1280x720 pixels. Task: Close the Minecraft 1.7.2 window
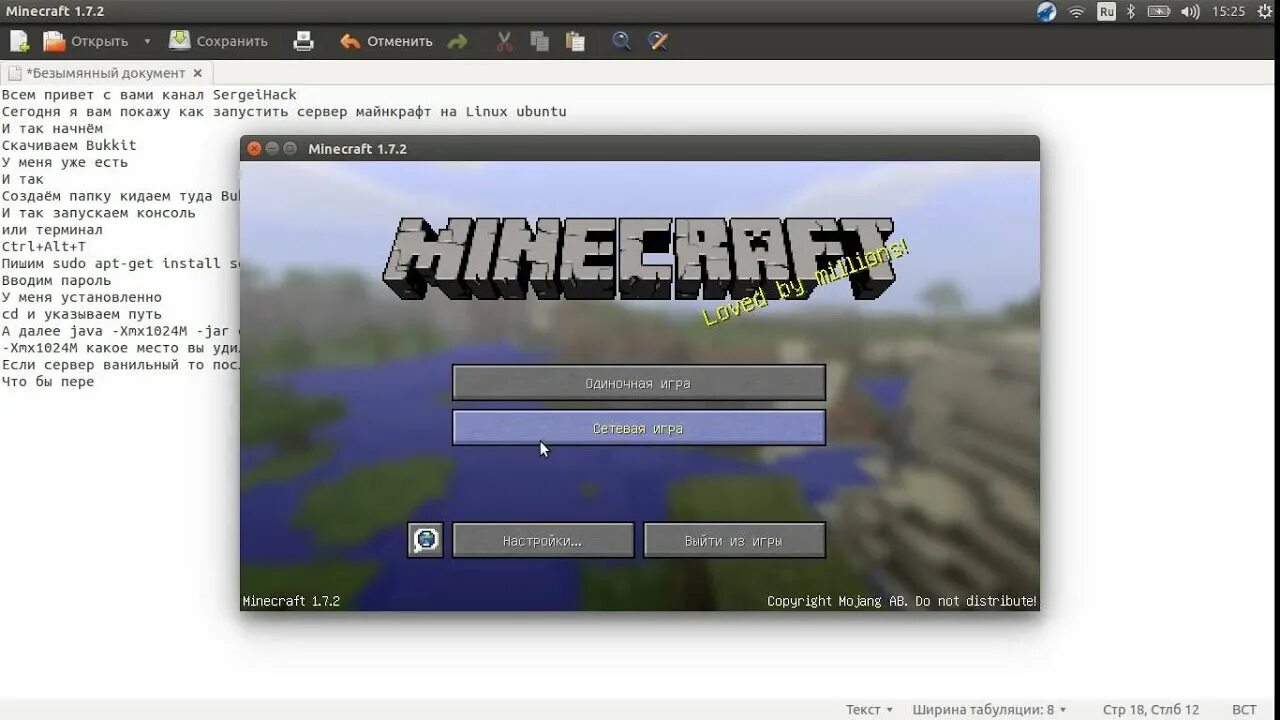pos(254,149)
